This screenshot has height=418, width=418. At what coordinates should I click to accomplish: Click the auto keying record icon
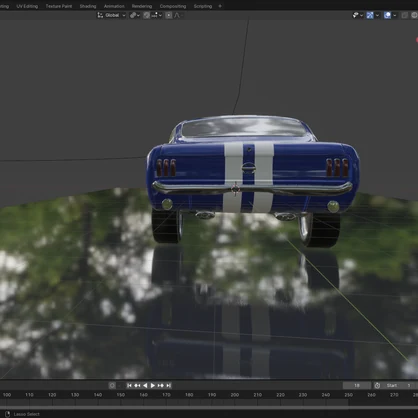[x=112, y=385]
